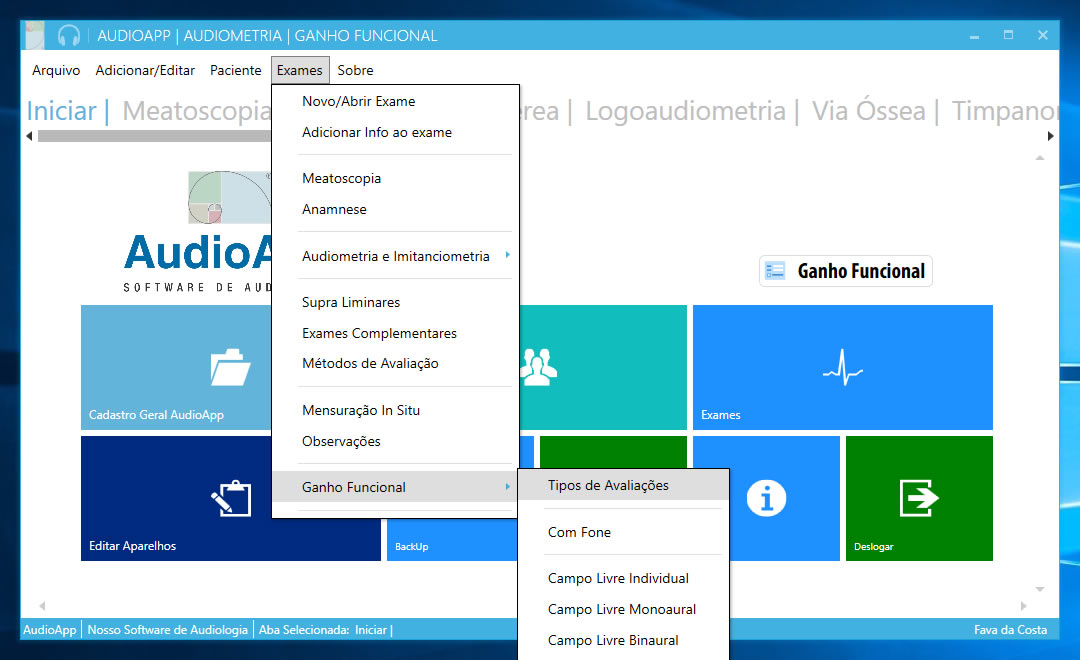Viewport: 1080px width, 660px height.
Task: Click the gray tab strip scrollbar thumb
Action: click(x=155, y=136)
